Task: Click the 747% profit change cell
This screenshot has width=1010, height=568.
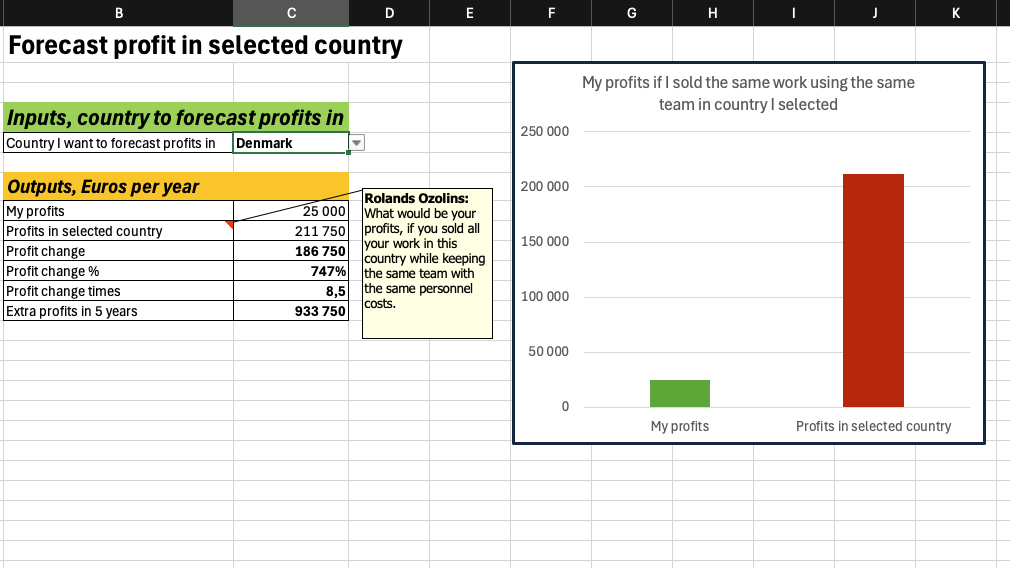Action: click(x=291, y=271)
